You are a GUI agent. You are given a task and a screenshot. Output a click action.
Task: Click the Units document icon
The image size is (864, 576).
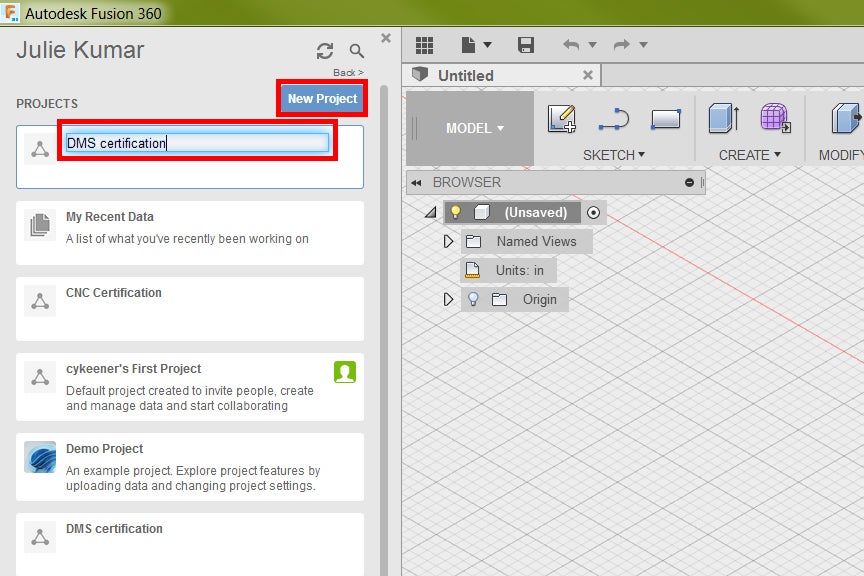pyautogui.click(x=472, y=270)
